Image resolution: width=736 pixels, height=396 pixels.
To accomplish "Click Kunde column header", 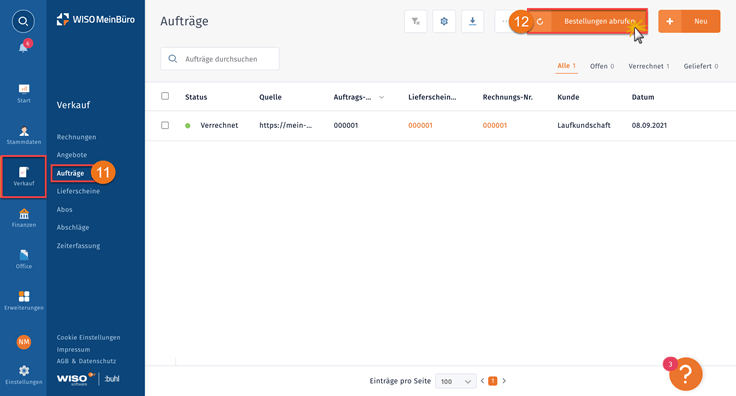I will [568, 97].
